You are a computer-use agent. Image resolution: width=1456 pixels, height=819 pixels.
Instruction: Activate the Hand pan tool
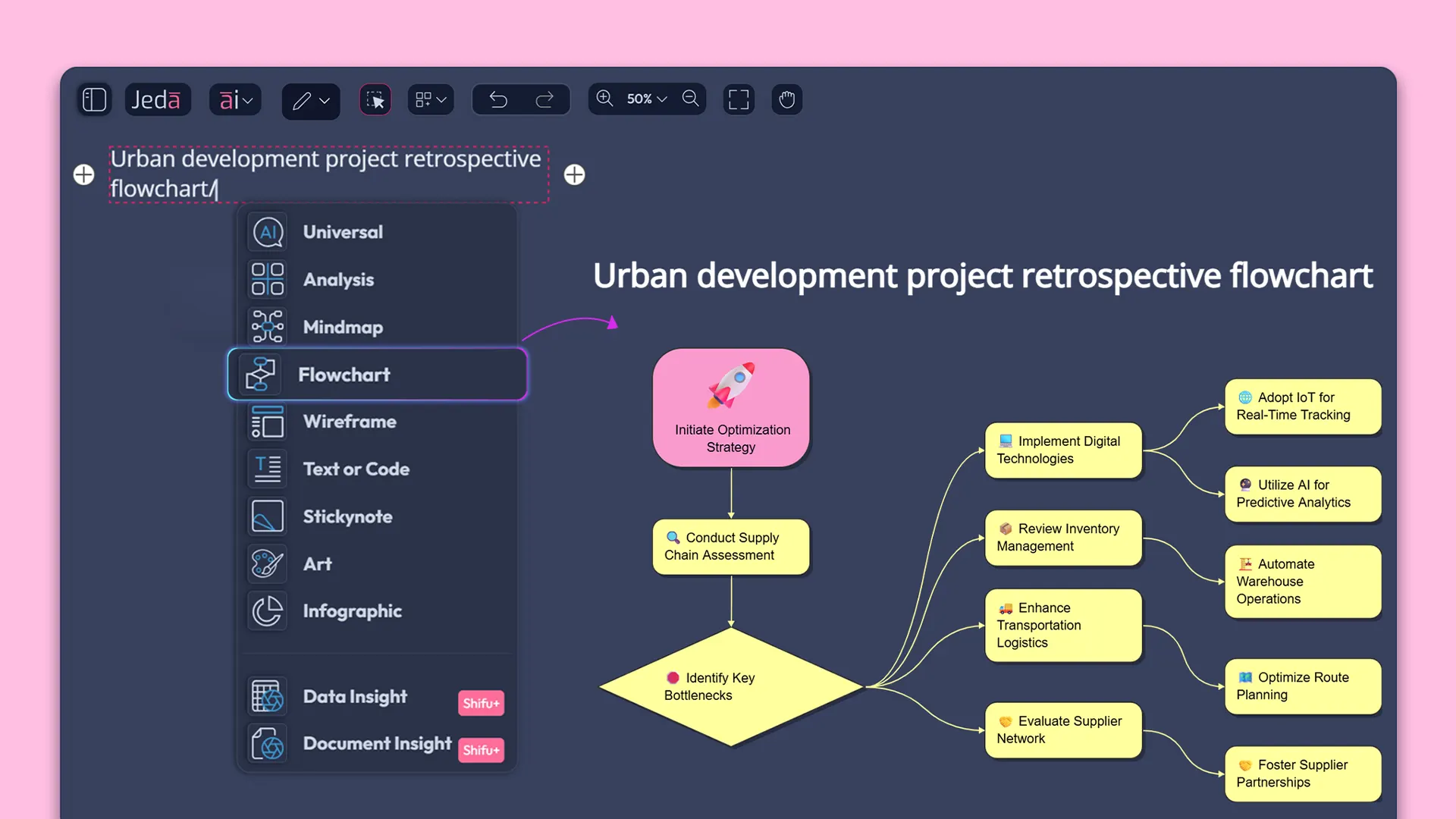[786, 99]
